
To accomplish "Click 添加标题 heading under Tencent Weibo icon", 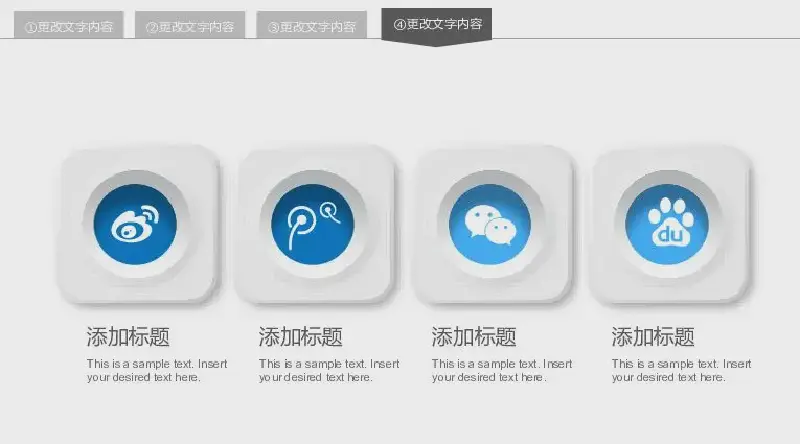I will pos(300,337).
